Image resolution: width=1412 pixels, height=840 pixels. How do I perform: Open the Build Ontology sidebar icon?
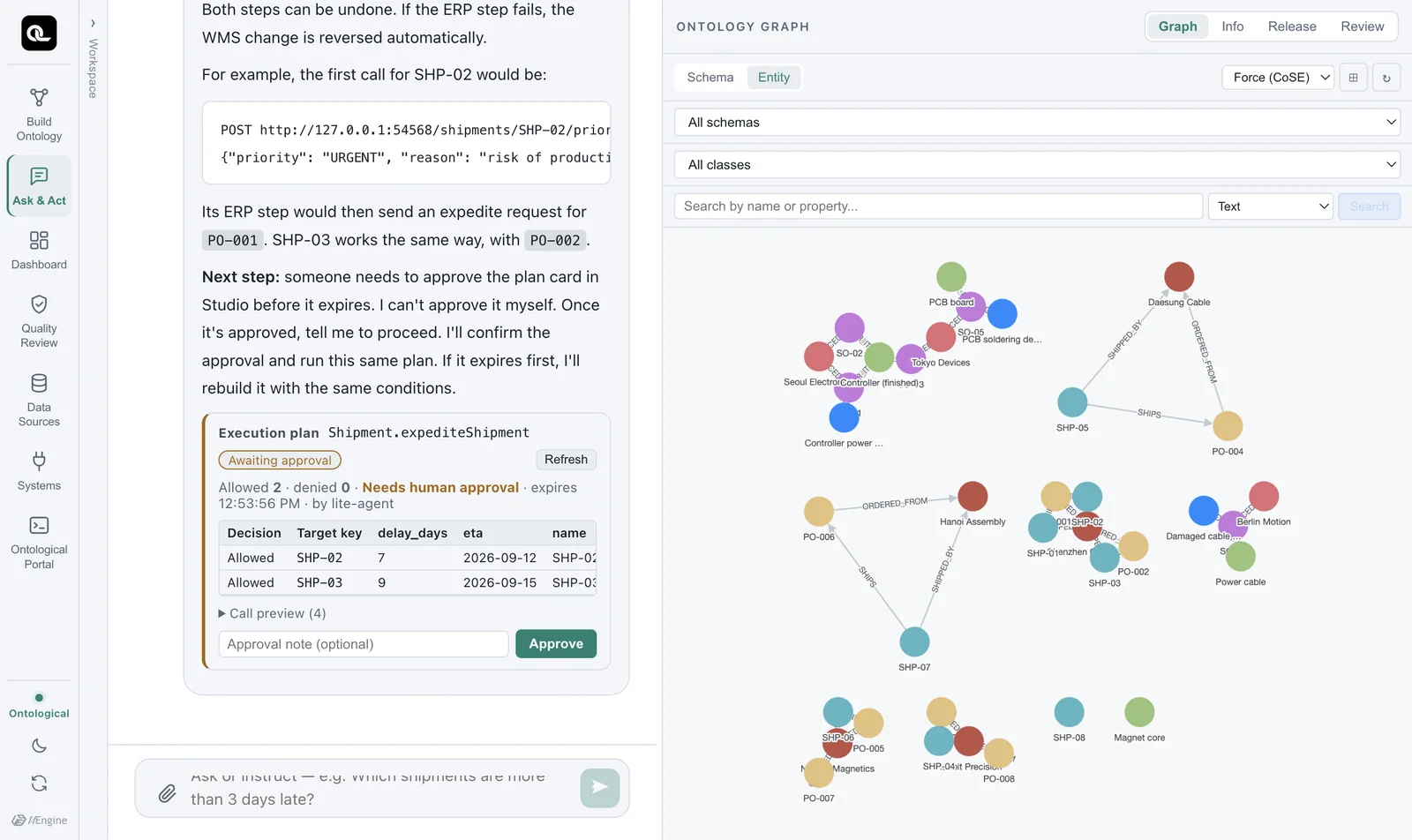coord(39,97)
